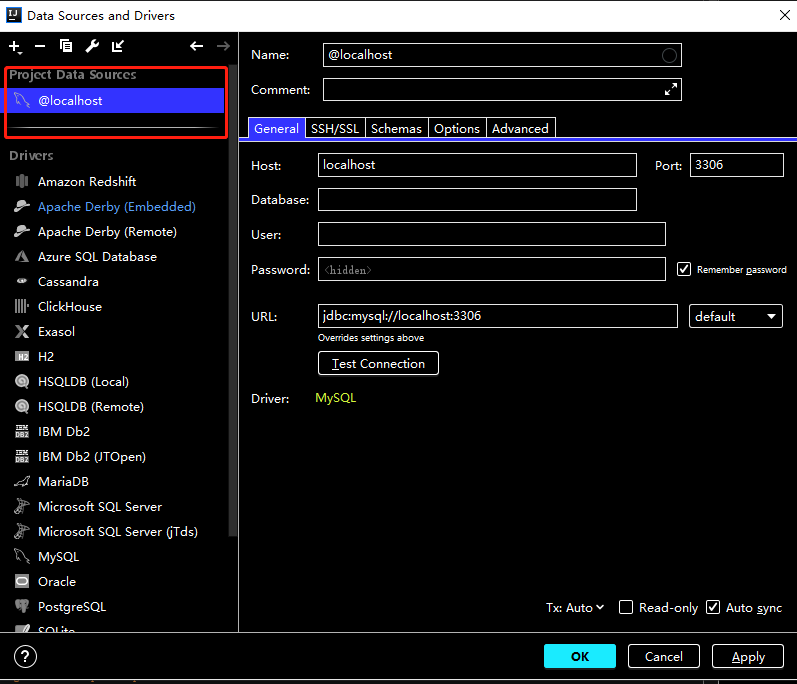This screenshot has height=684, width=797.
Task: Select the PostgreSQL text label
Action: pyautogui.click(x=72, y=606)
